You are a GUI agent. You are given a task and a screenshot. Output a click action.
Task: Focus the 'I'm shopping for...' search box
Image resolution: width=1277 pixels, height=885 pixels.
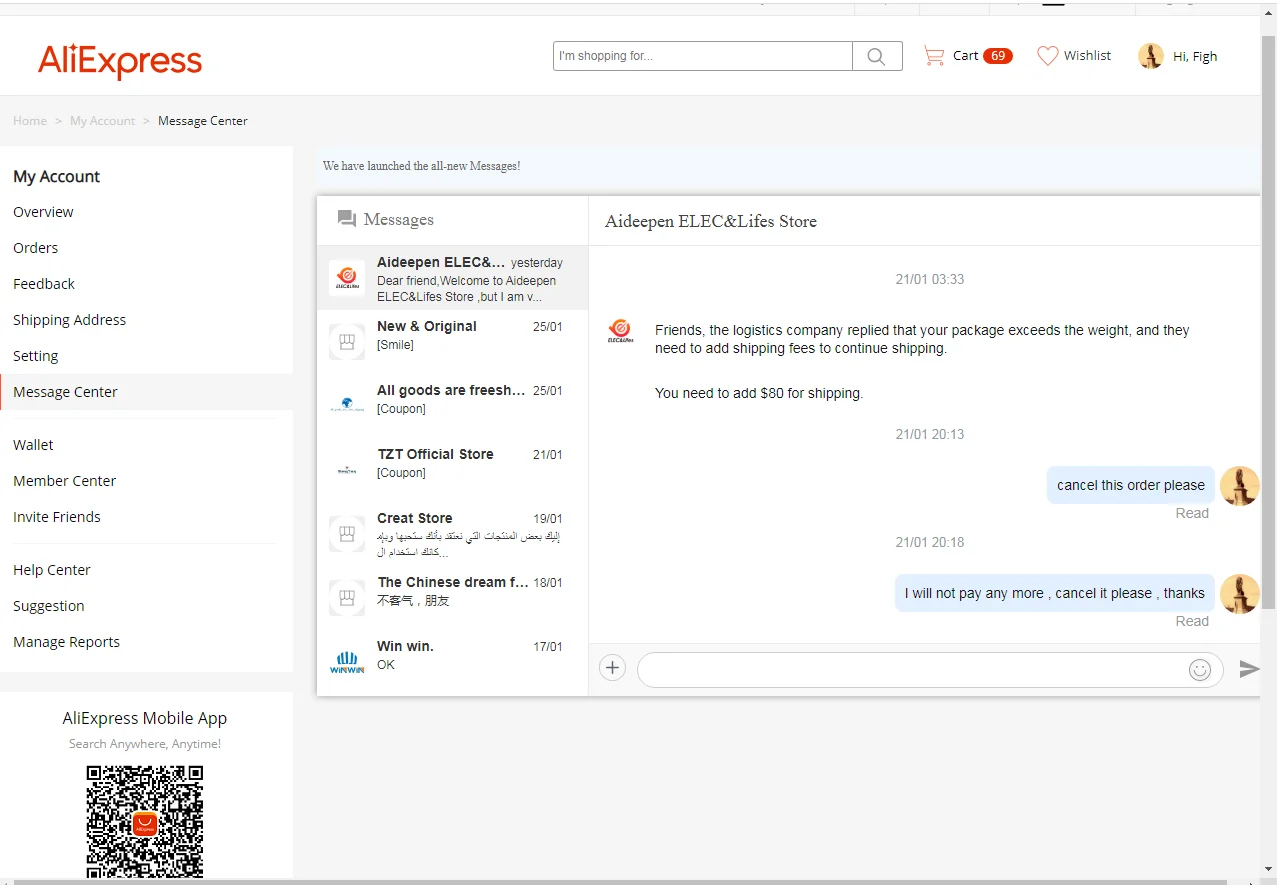point(703,56)
